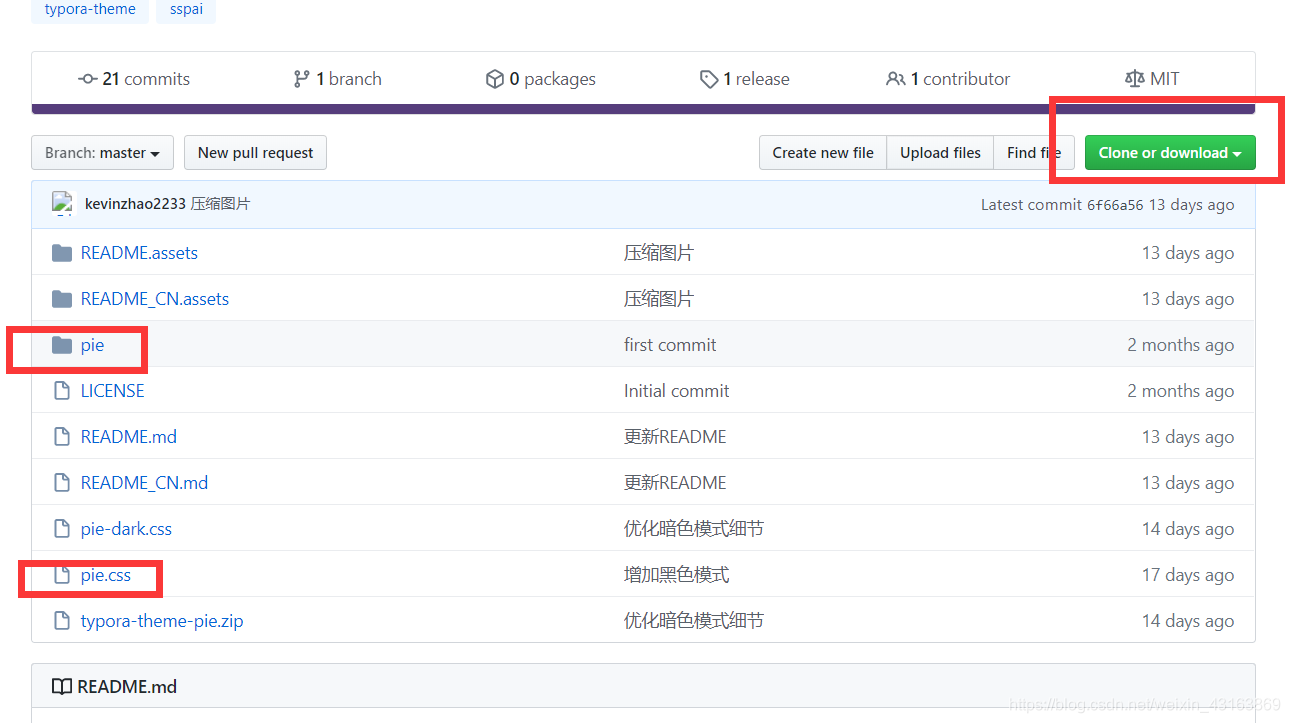Open README_CN.md's 更新README commit message
The width and height of the screenshot is (1290, 723).
675,483
